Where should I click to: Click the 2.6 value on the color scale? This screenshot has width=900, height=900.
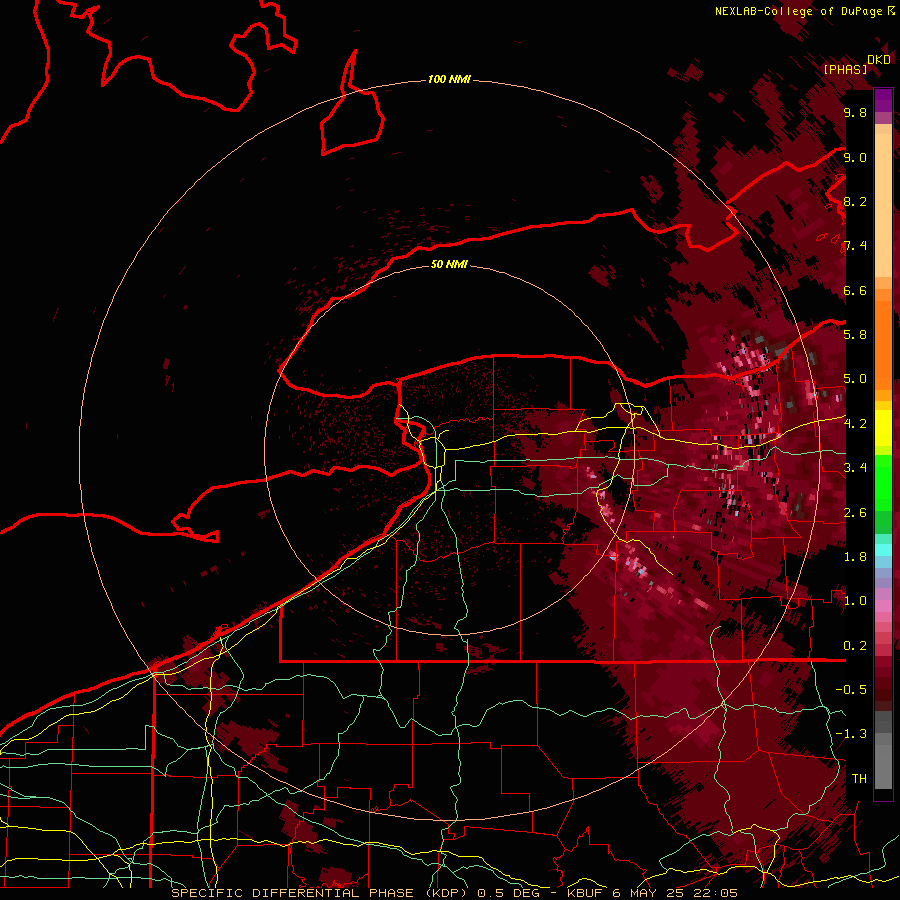click(x=855, y=512)
